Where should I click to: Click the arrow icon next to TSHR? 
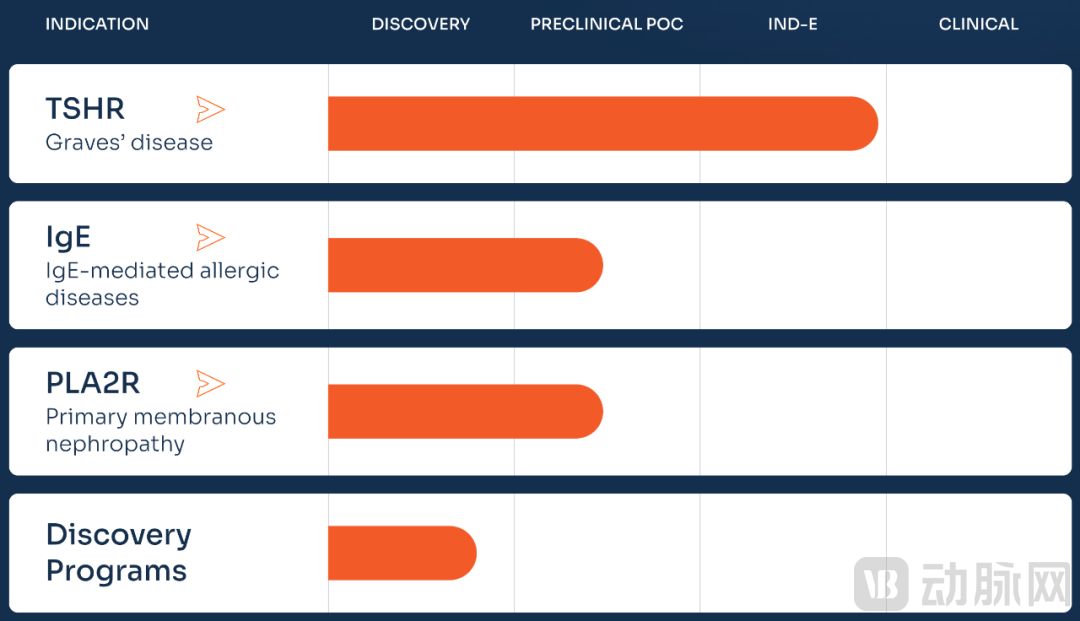tap(210, 109)
